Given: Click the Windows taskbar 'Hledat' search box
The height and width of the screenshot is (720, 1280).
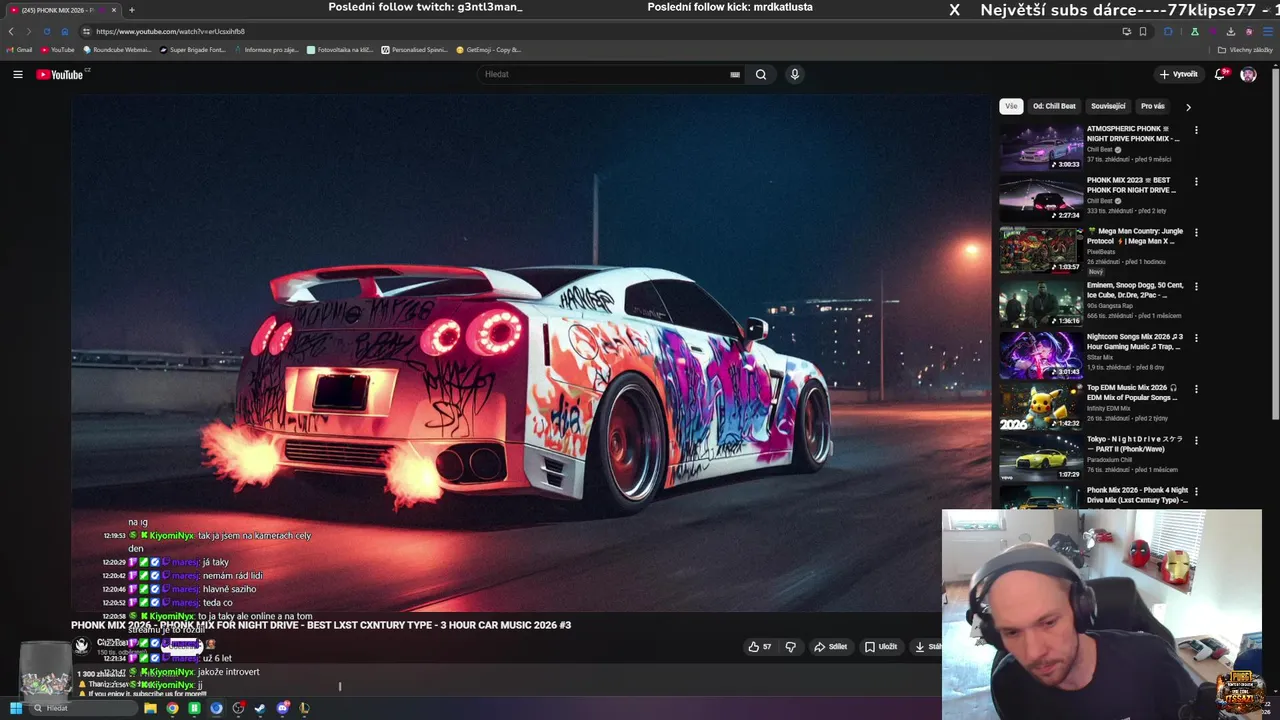Looking at the screenshot, I should 84,708.
